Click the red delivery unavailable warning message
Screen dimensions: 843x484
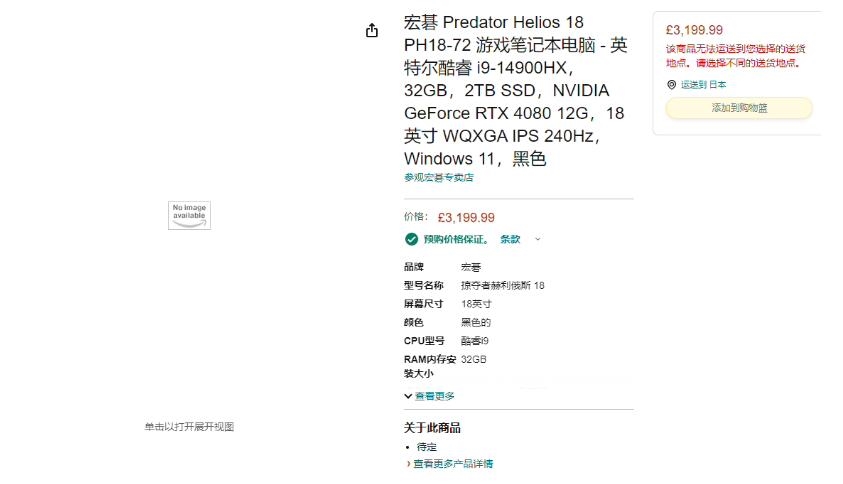(x=736, y=56)
